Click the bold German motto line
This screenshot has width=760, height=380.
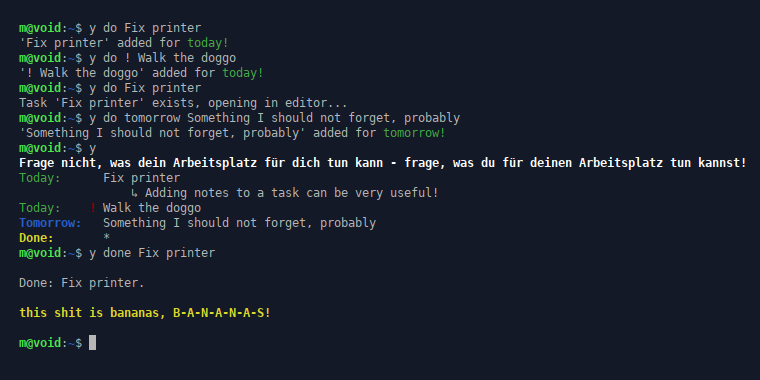[383, 163]
